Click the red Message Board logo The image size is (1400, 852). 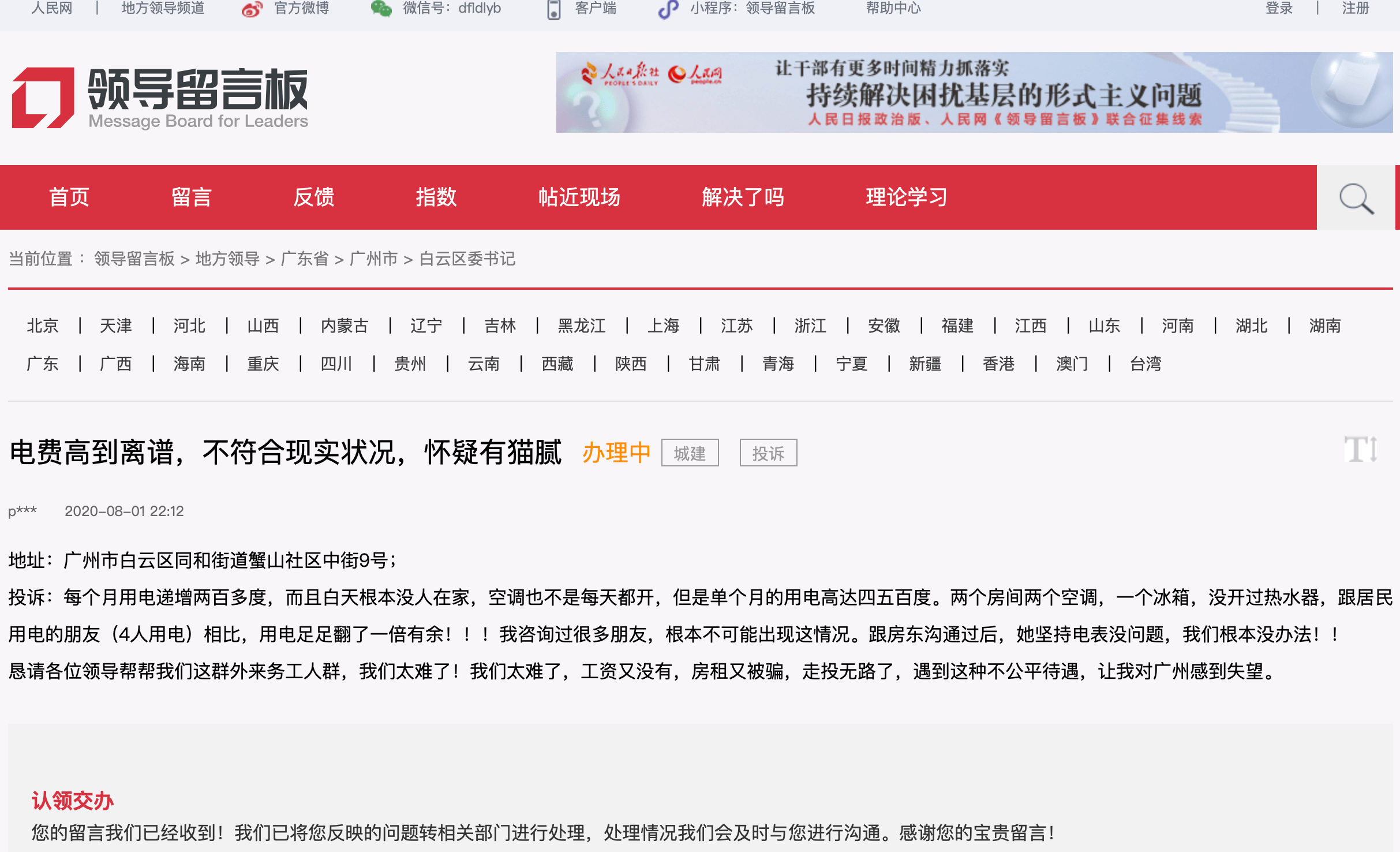point(43,97)
